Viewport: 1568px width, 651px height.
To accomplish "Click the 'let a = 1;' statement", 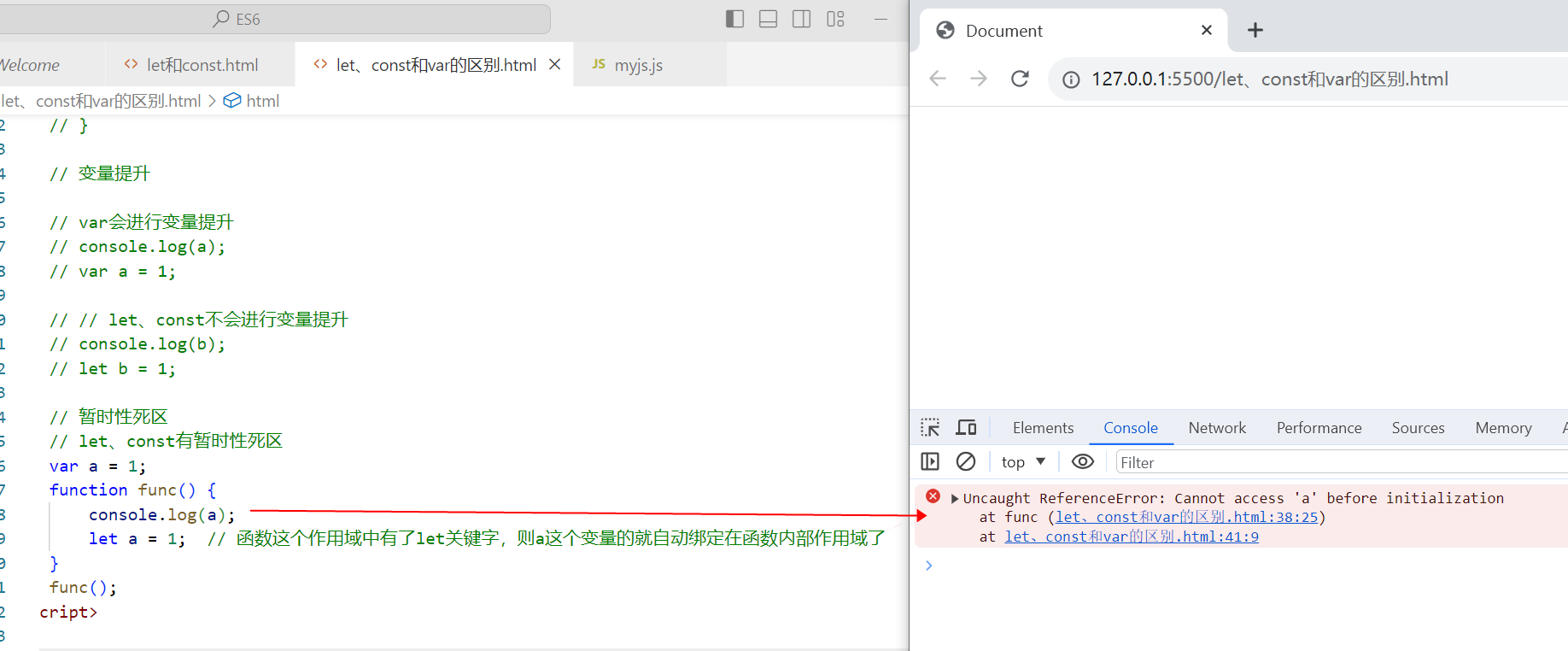I will click(x=137, y=539).
